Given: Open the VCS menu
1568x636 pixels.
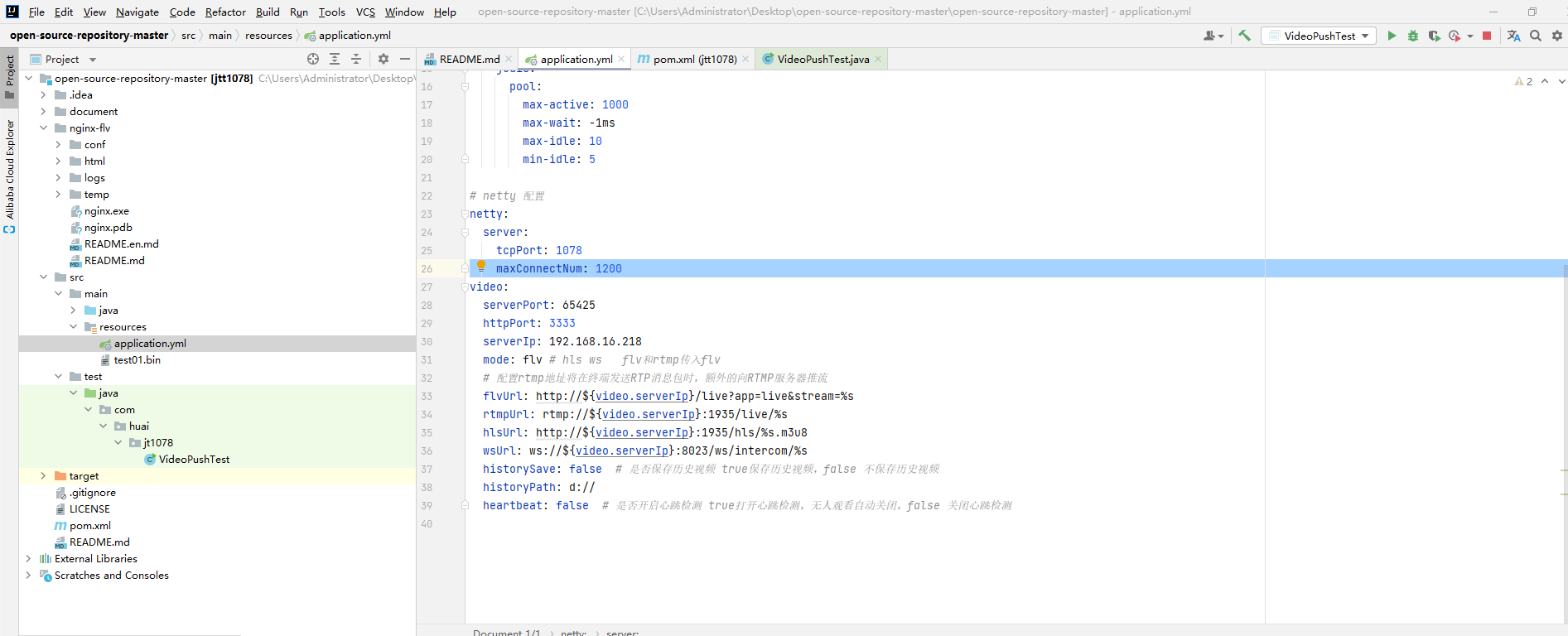Looking at the screenshot, I should click(x=365, y=12).
